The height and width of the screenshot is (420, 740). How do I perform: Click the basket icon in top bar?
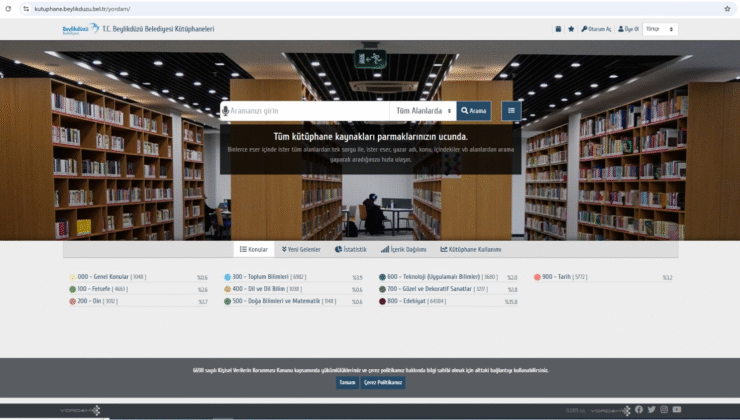coord(559,29)
